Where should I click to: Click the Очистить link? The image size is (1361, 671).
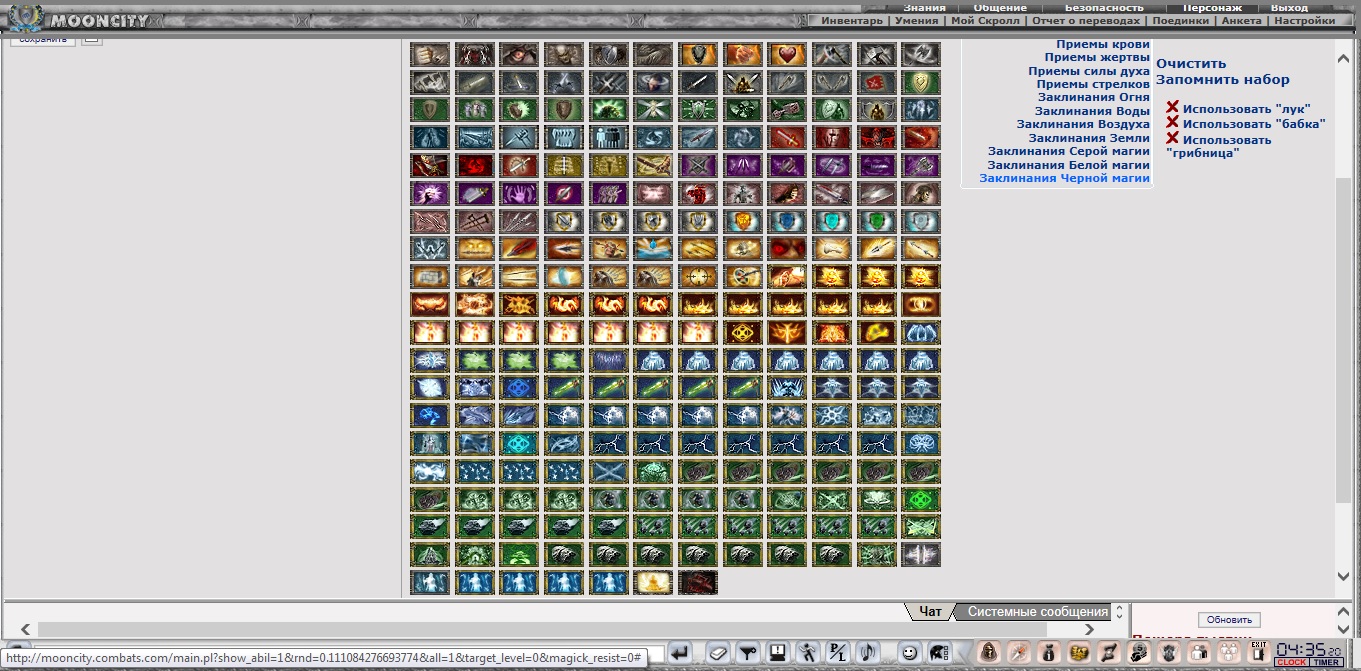click(x=1191, y=64)
